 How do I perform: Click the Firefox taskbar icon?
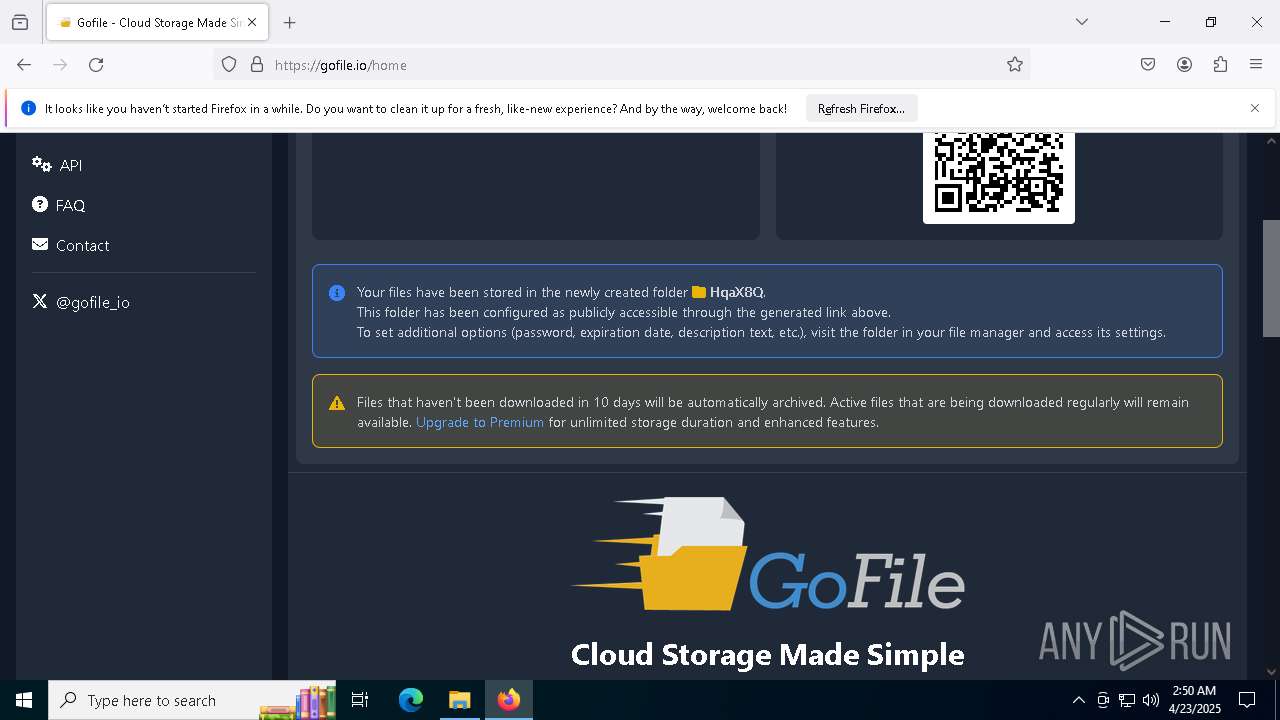click(508, 700)
